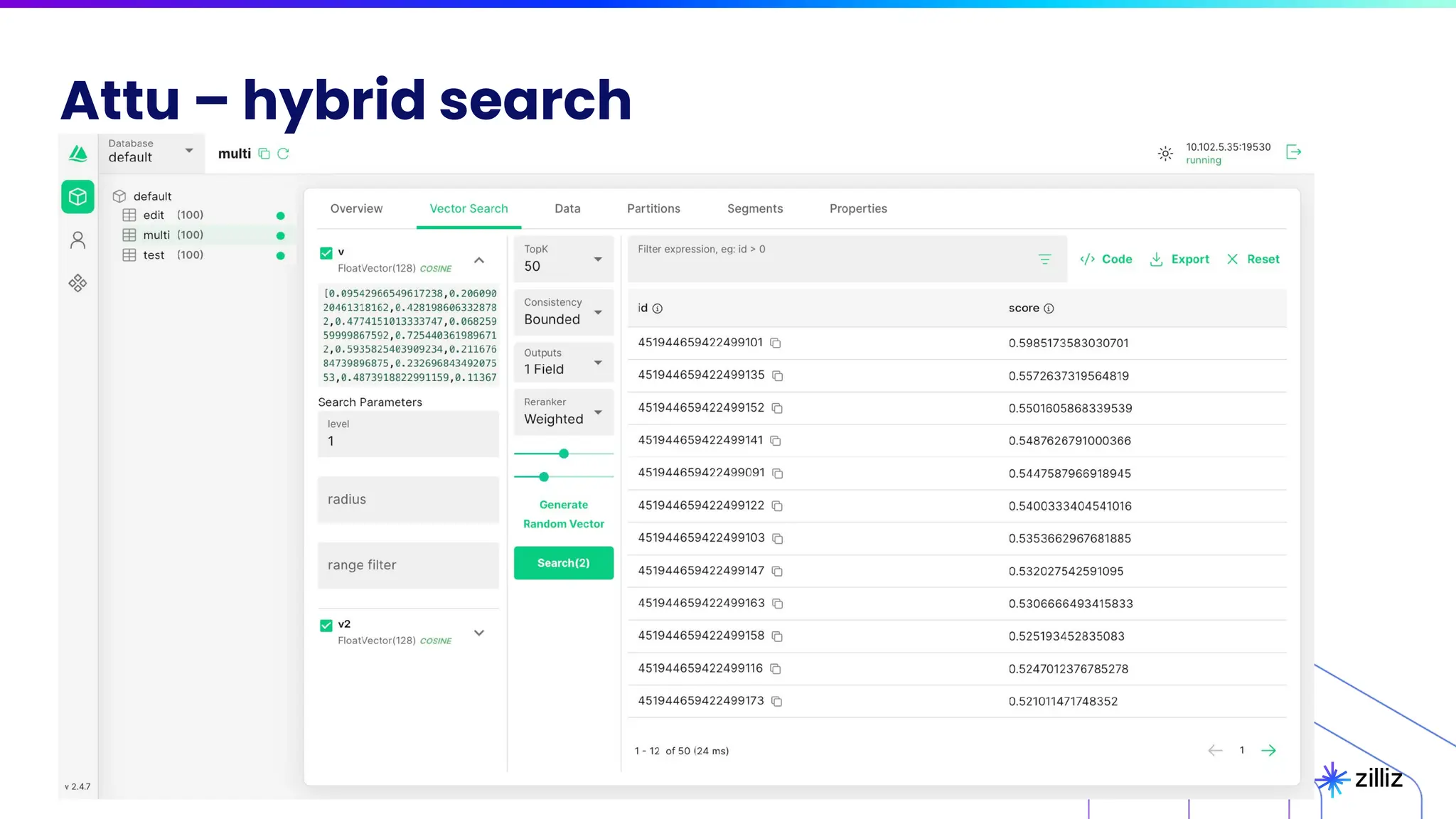Open the Reranker Weighted dropdown

coord(563,412)
